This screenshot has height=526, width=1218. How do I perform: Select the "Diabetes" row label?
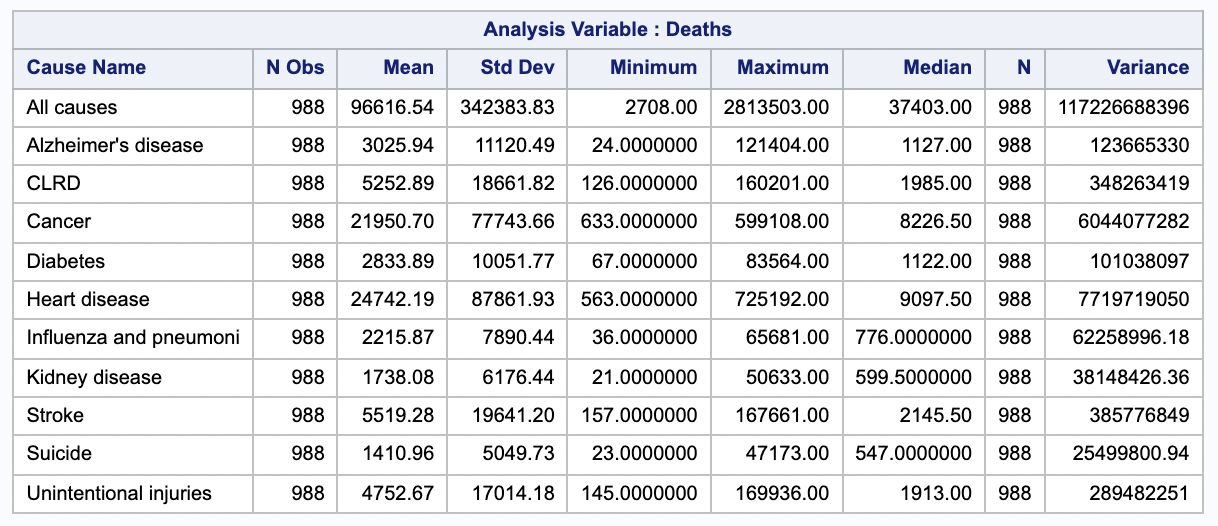pos(66,261)
